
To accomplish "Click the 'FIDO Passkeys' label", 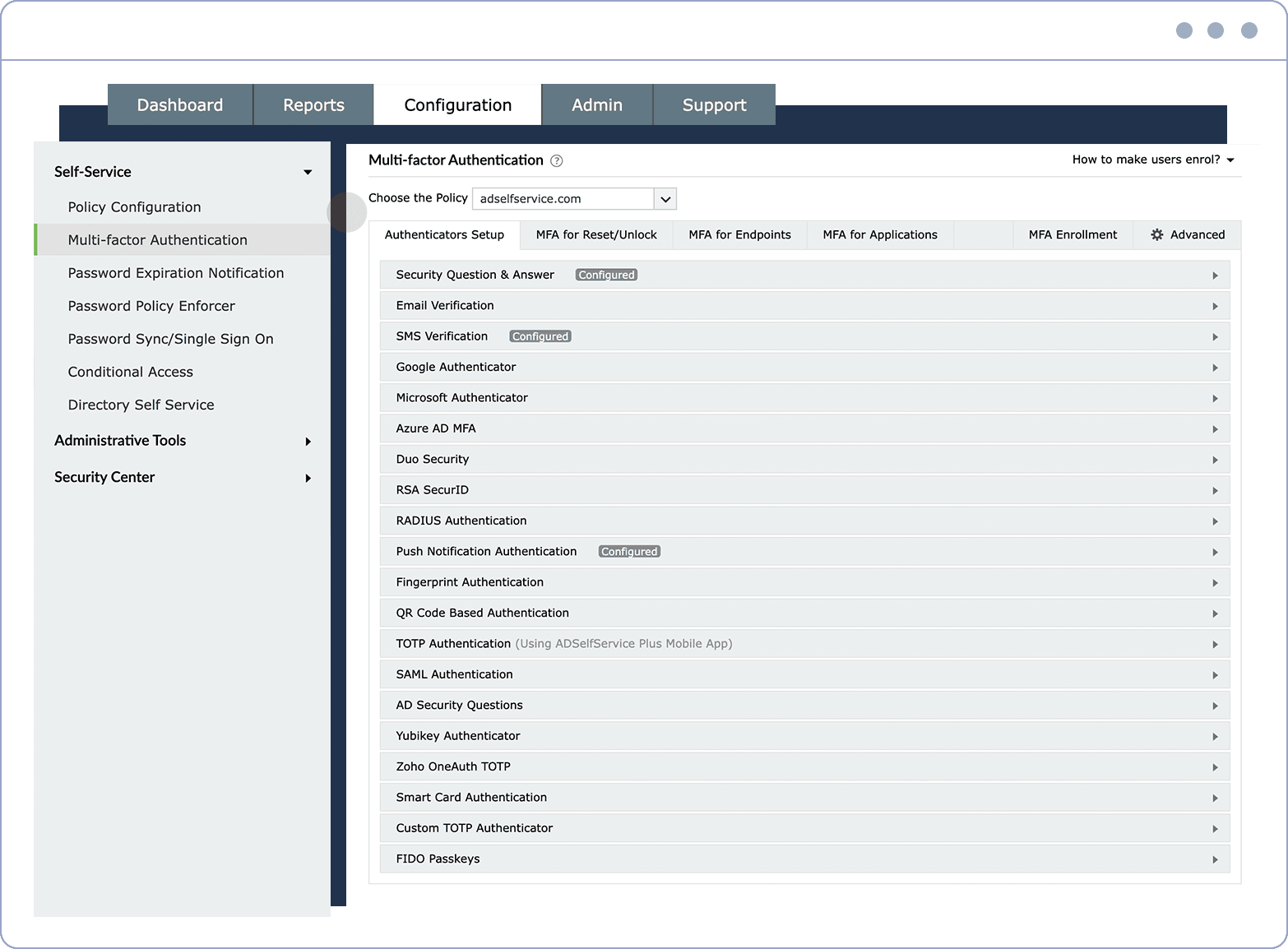I will pyautogui.click(x=438, y=859).
